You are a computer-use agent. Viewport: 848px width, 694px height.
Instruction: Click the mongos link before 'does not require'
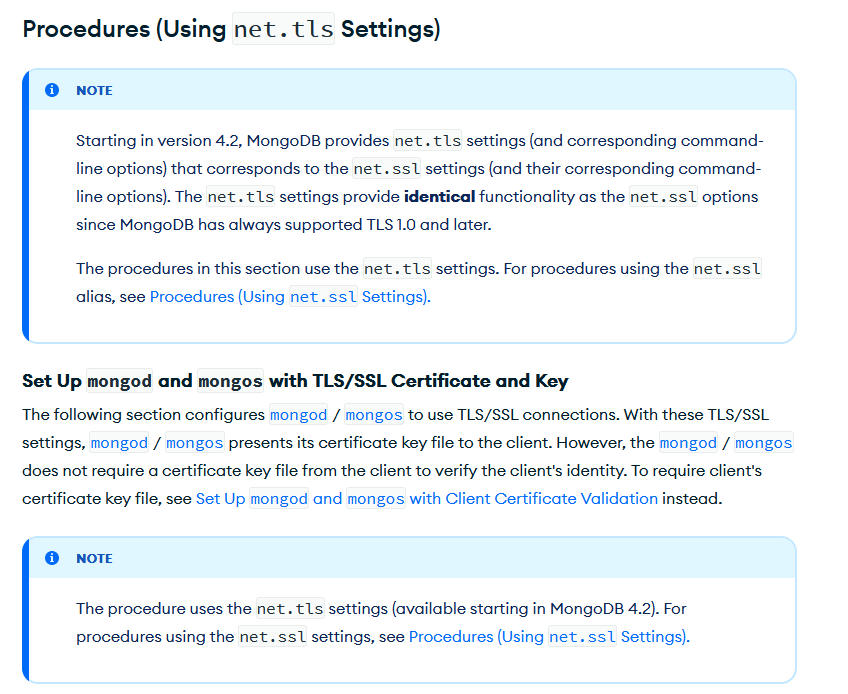tap(763, 442)
